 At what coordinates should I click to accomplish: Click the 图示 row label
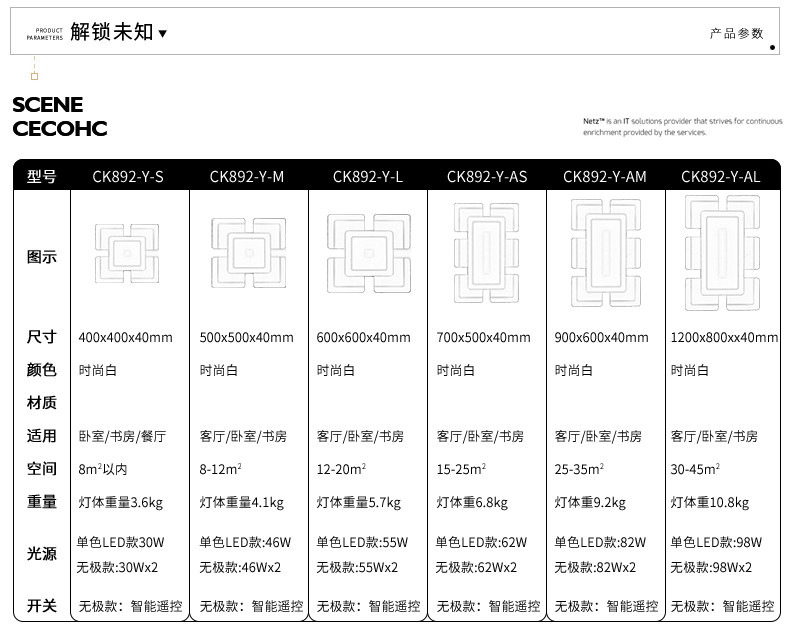[x=42, y=257]
